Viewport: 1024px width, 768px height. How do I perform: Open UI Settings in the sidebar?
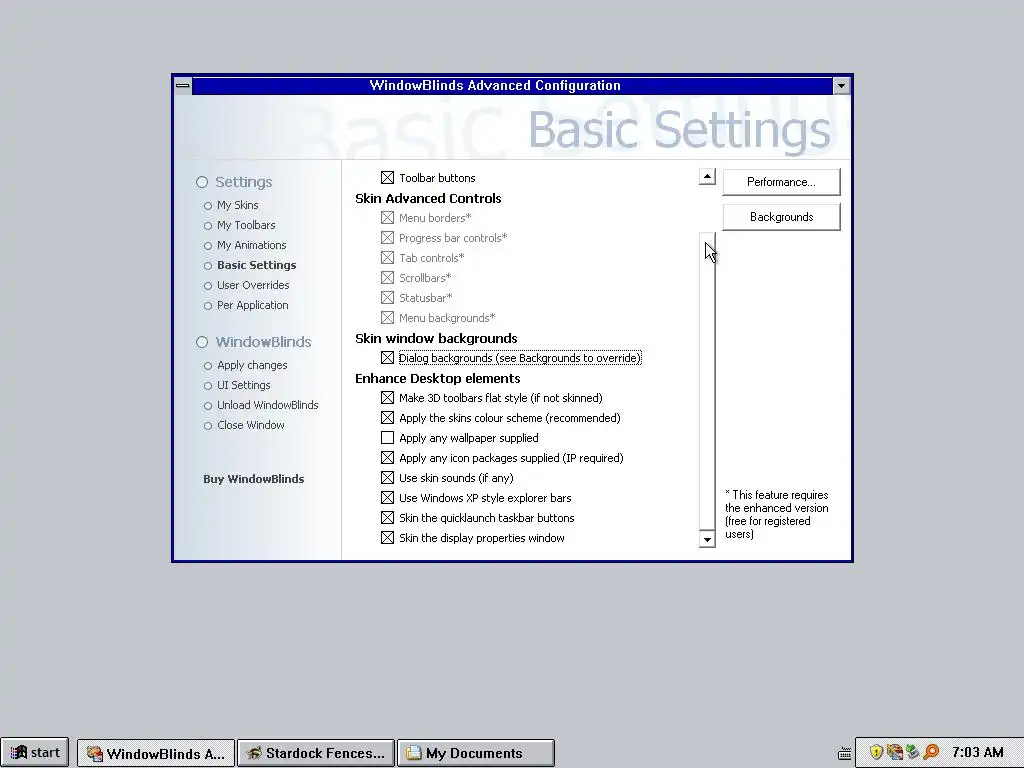click(244, 385)
